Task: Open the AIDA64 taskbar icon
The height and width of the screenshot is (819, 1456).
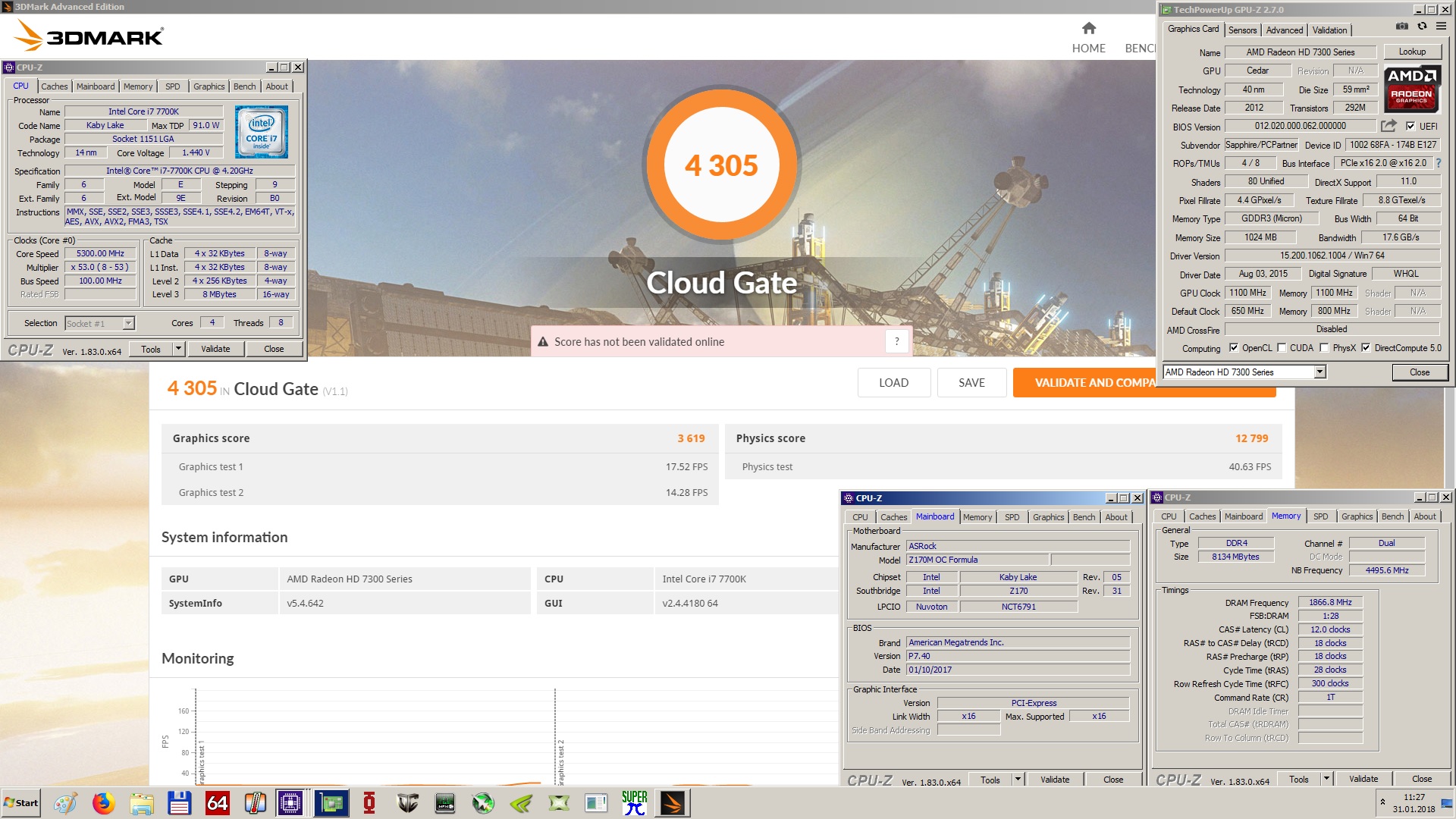Action: [x=217, y=803]
